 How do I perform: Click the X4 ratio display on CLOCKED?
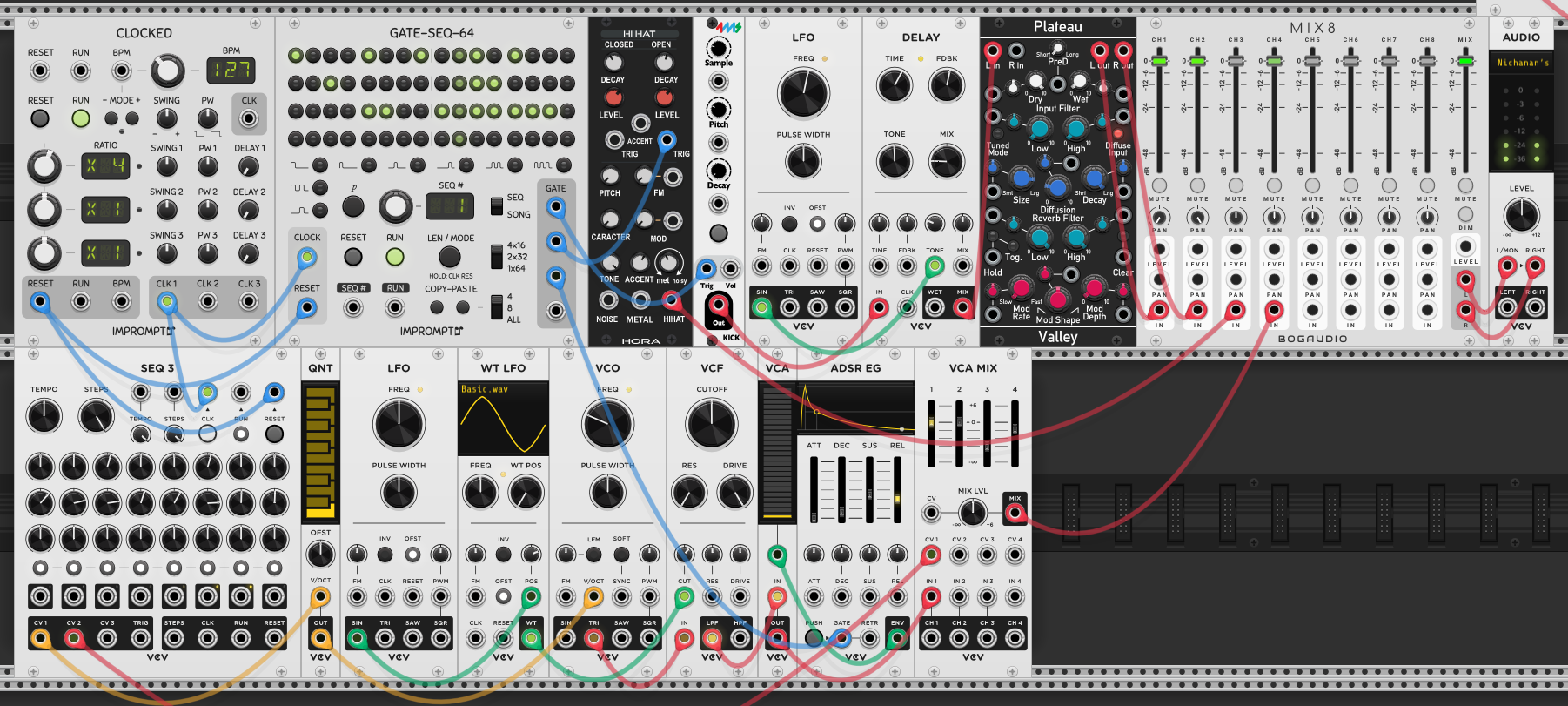point(105,165)
